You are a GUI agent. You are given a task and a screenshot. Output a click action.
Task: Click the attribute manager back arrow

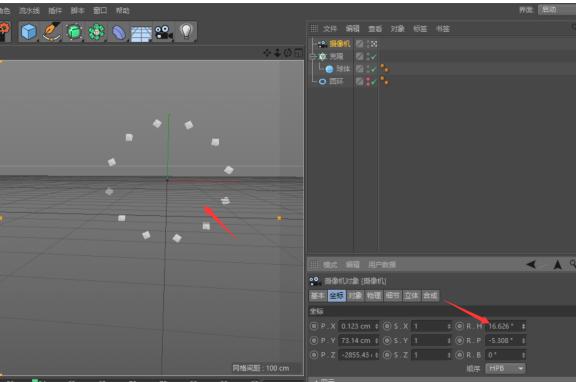coord(531,264)
